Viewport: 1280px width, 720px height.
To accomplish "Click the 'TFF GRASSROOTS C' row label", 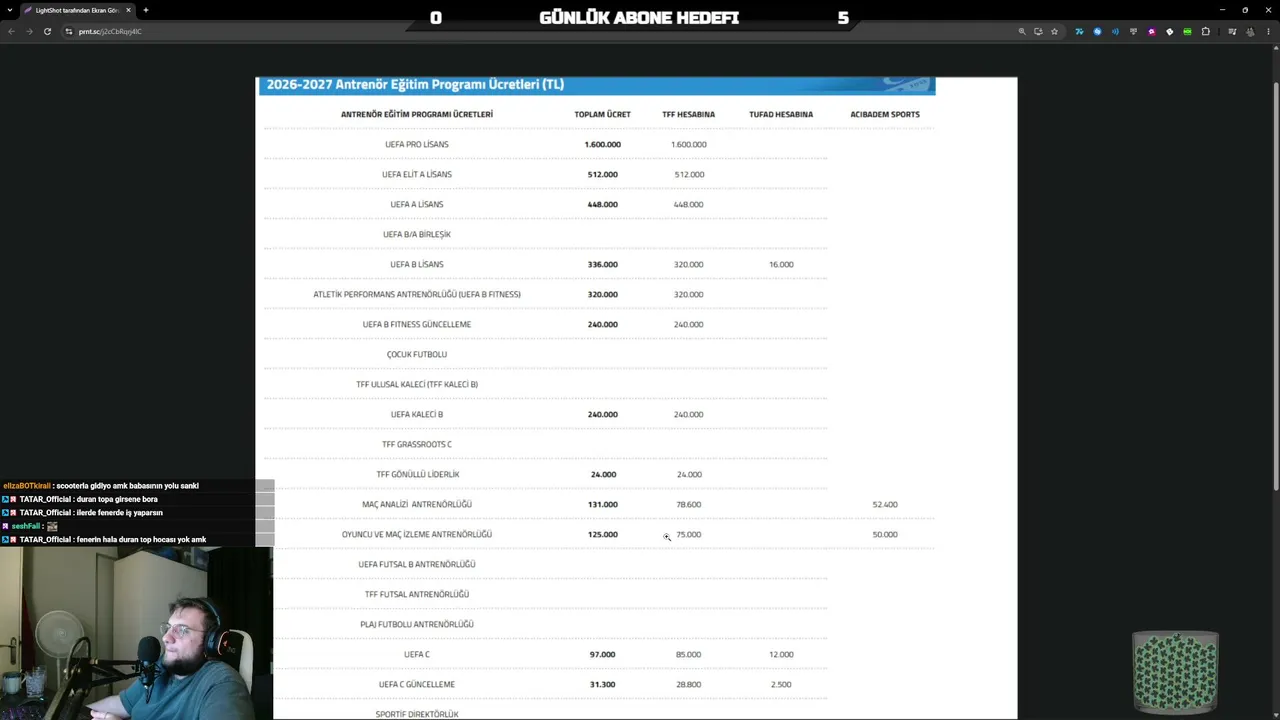I will point(417,444).
